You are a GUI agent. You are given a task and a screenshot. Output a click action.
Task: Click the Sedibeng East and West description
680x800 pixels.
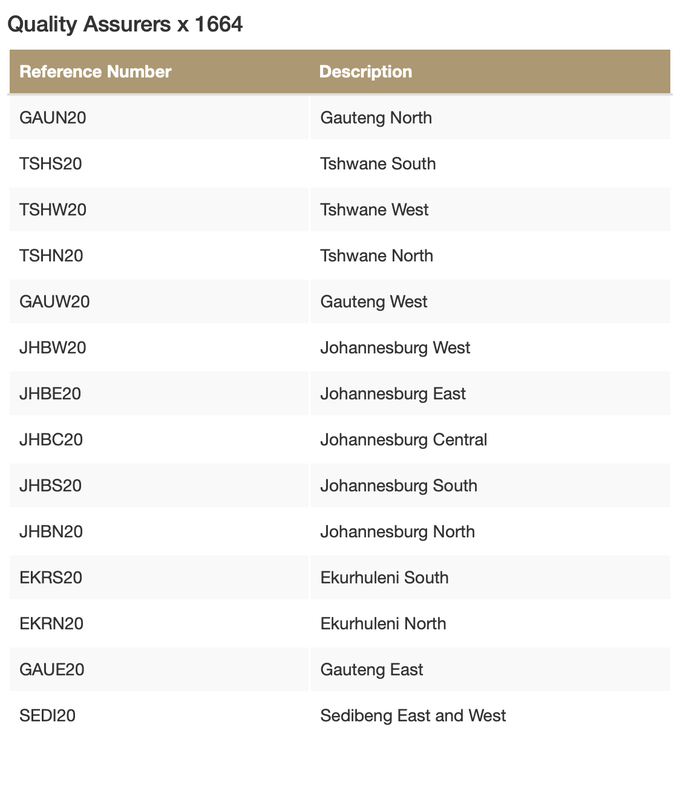point(413,716)
